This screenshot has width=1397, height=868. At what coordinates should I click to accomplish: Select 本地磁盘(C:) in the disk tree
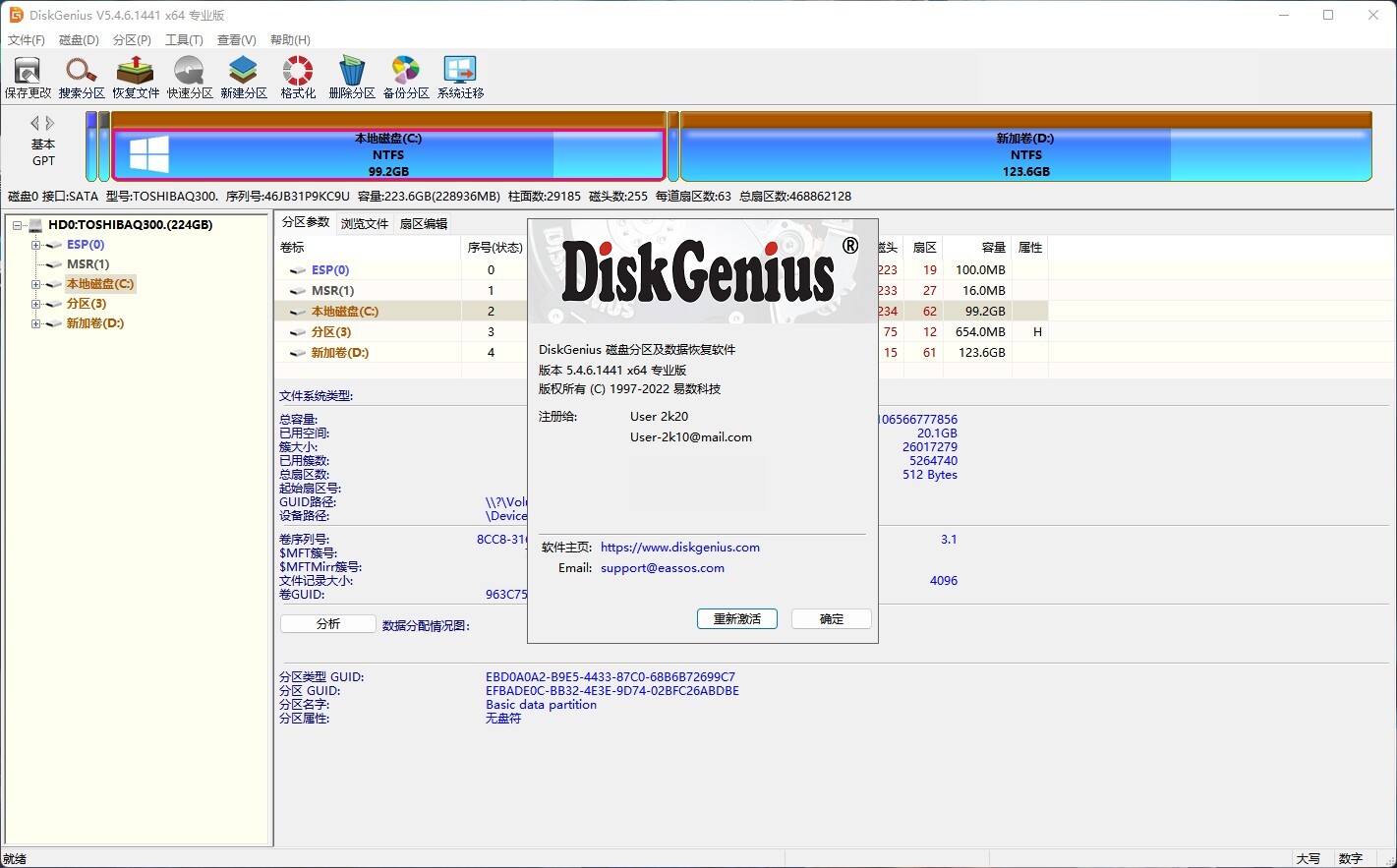pyautogui.click(x=100, y=284)
